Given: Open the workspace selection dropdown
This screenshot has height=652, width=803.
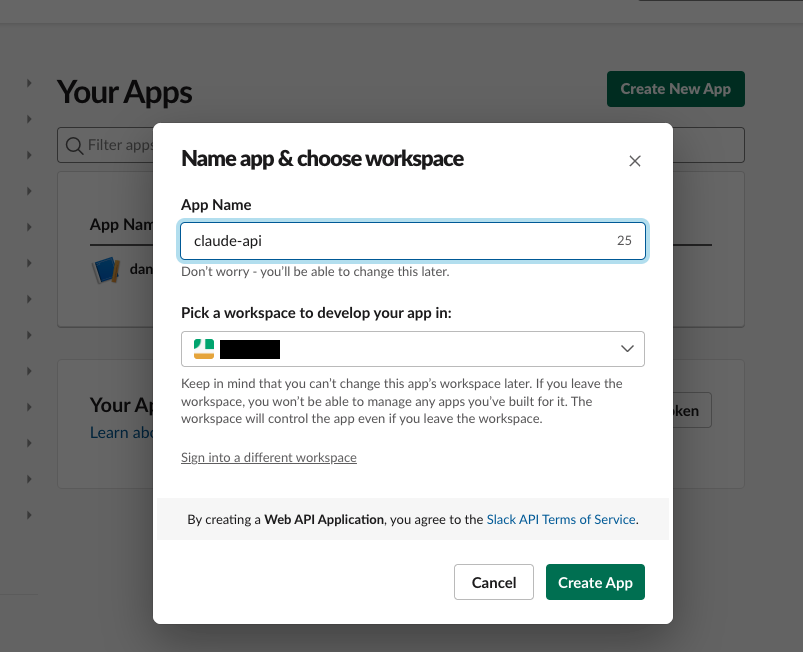Looking at the screenshot, I should click(x=412, y=348).
